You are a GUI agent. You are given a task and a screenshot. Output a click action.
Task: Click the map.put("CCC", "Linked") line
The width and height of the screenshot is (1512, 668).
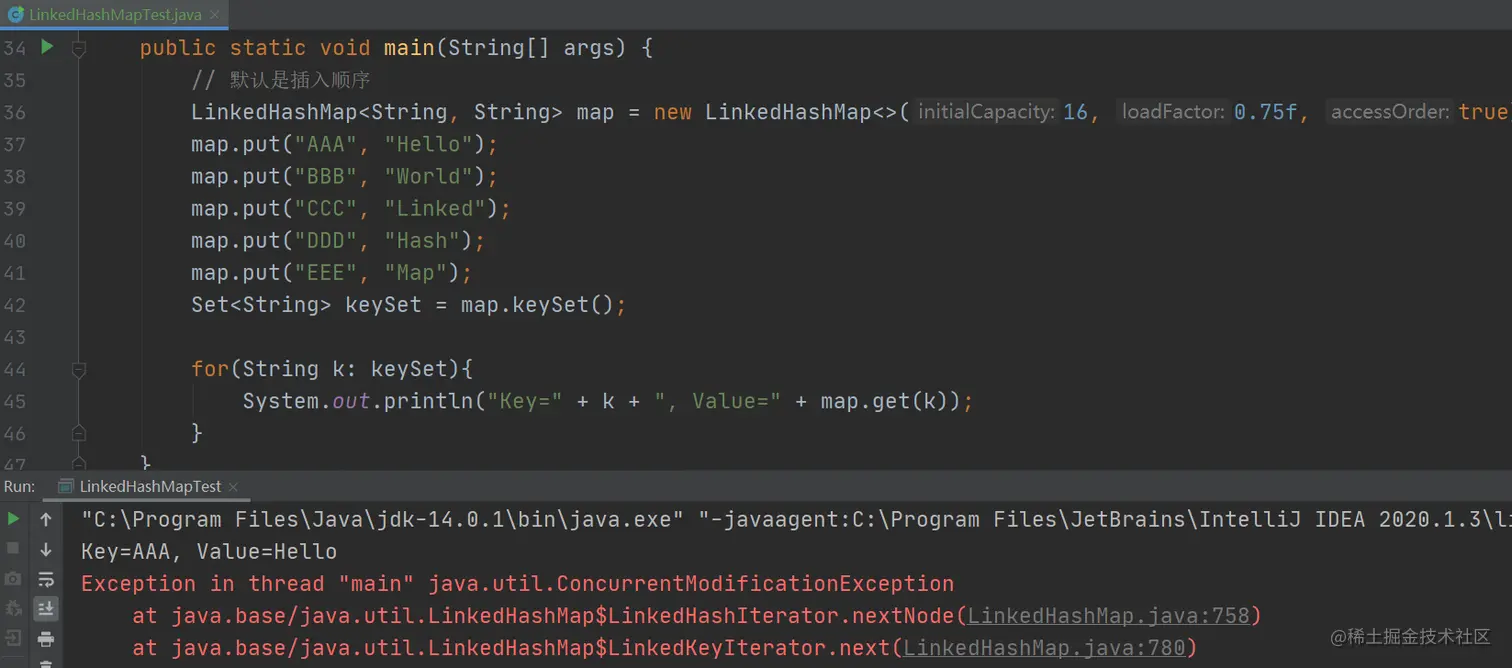351,208
